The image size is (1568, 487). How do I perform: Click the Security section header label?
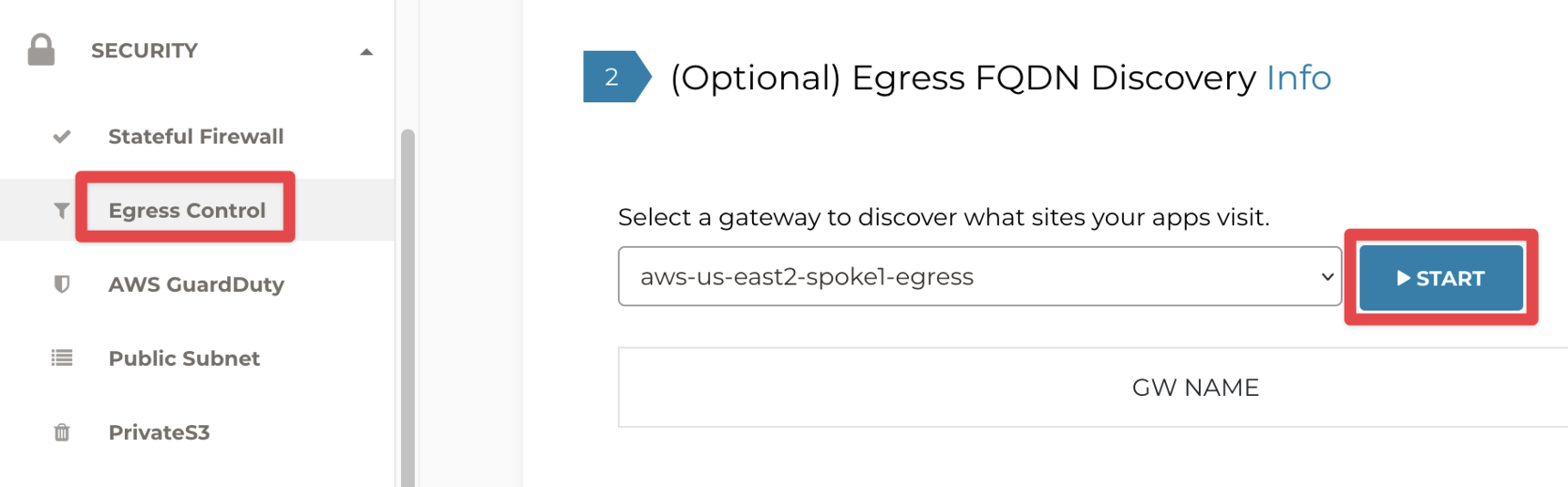coord(144,51)
